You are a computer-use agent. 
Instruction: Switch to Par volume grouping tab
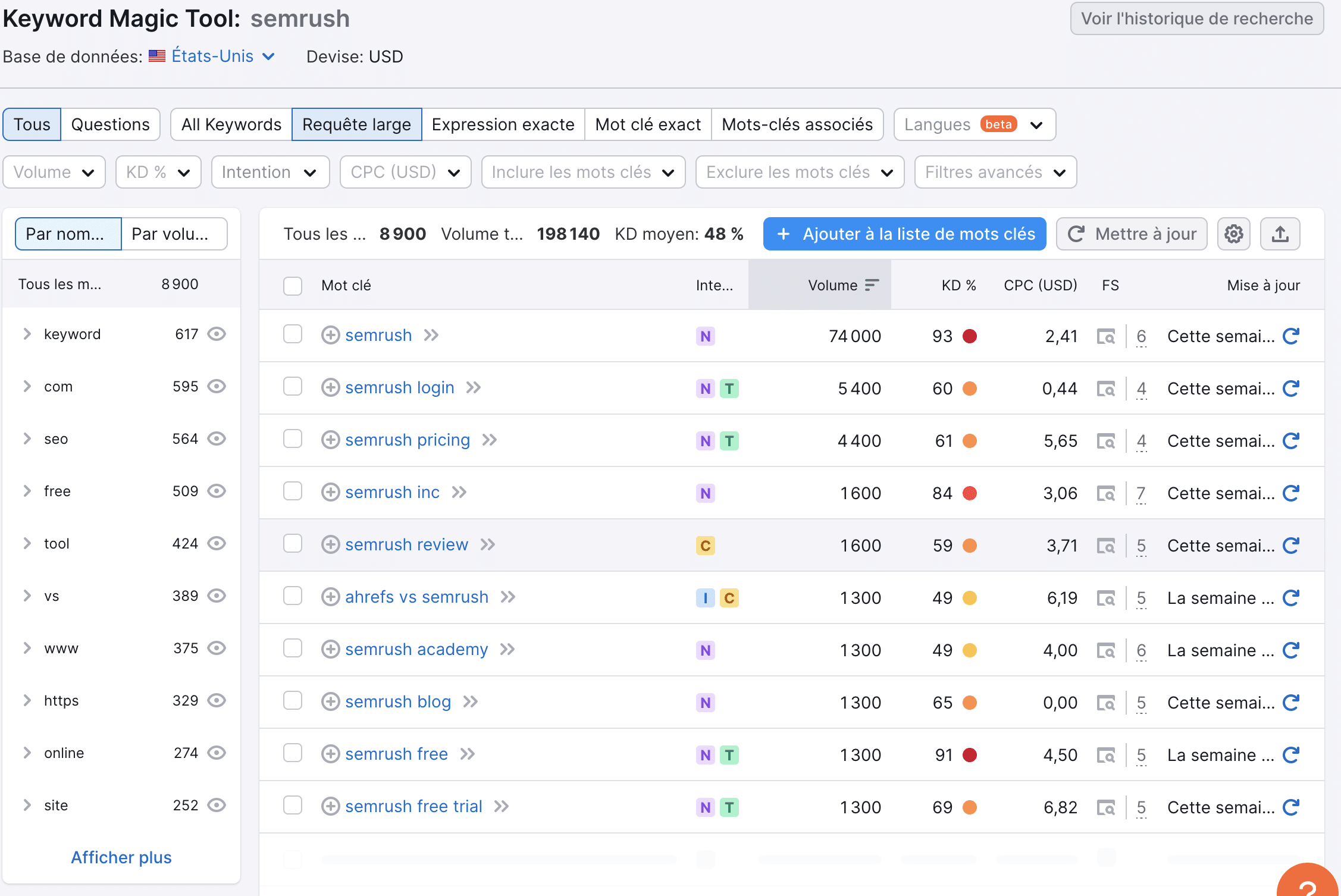(174, 234)
